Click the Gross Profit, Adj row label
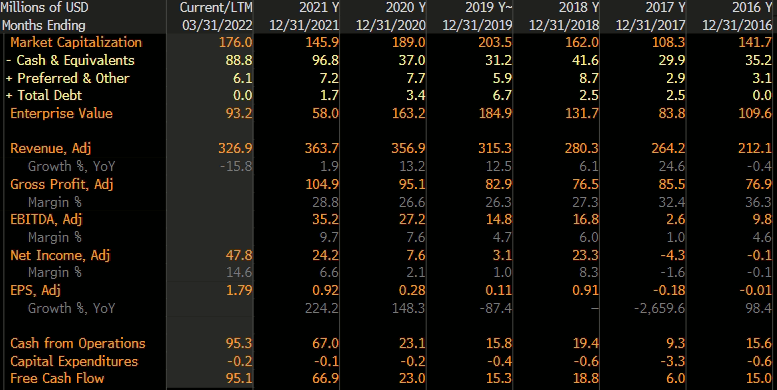777x390 pixels. click(62, 184)
